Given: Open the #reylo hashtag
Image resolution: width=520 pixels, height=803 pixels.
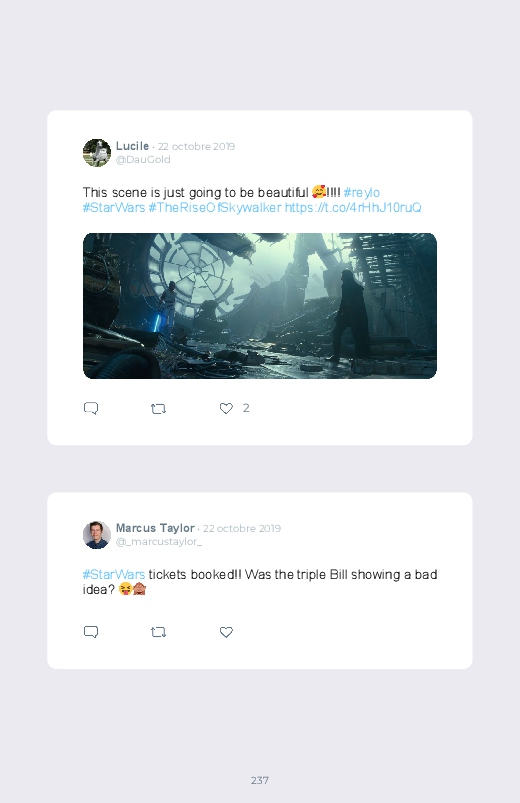Looking at the screenshot, I should (362, 193).
